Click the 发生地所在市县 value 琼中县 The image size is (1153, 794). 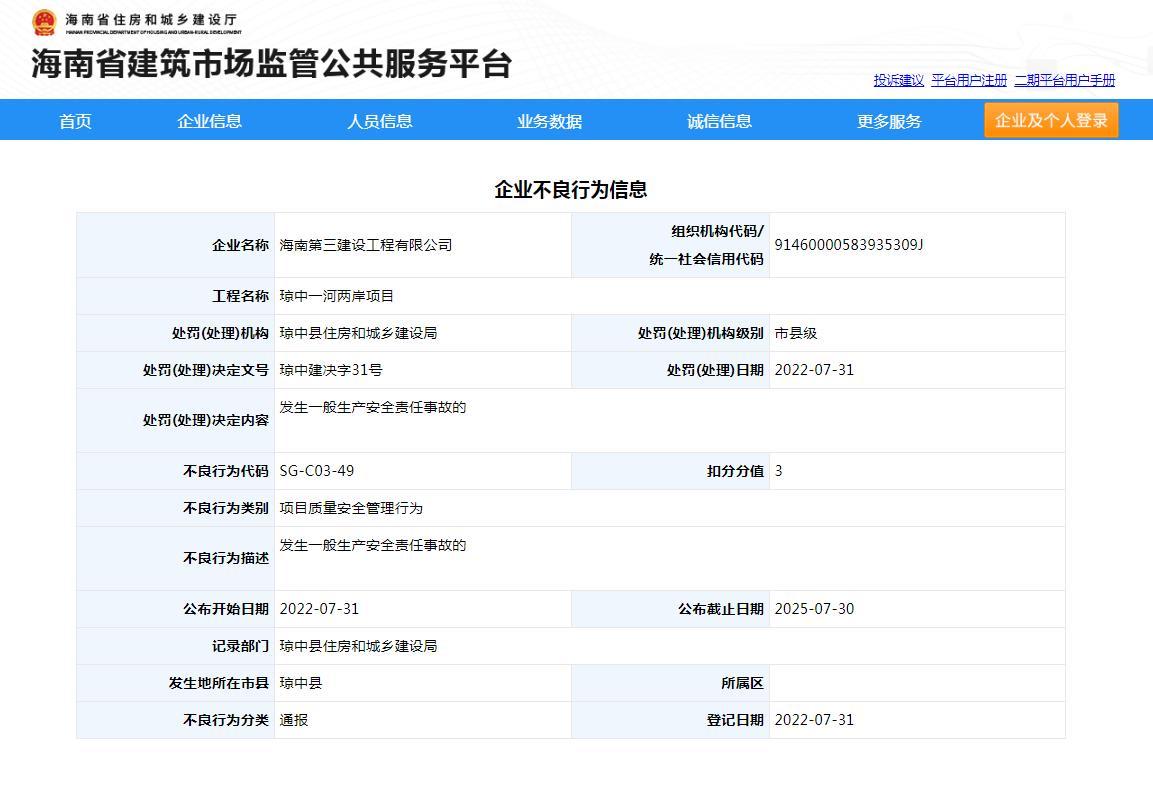pos(301,683)
